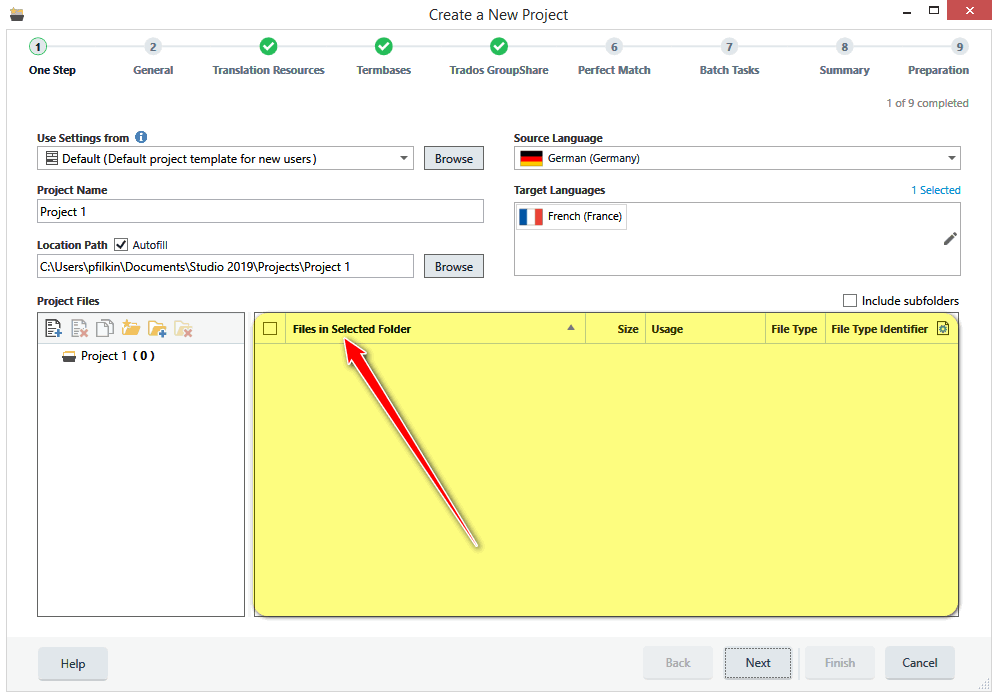
Task: Go to the Summary step
Action: (844, 70)
